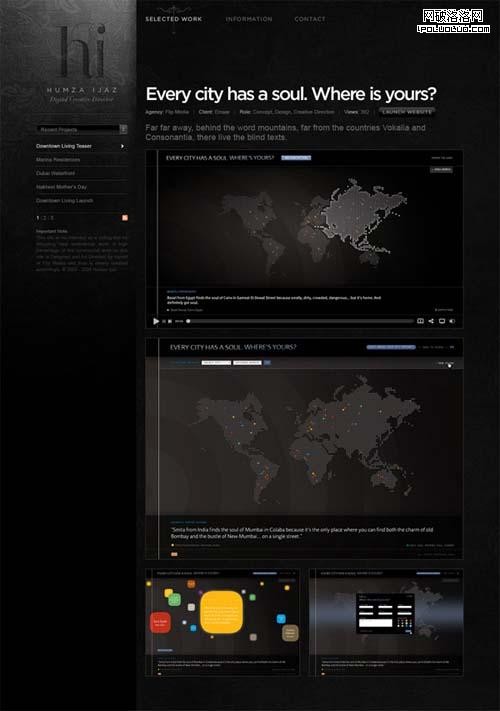Click the captions icon left of share
Viewport: 500px width, 711px height.
420,321
